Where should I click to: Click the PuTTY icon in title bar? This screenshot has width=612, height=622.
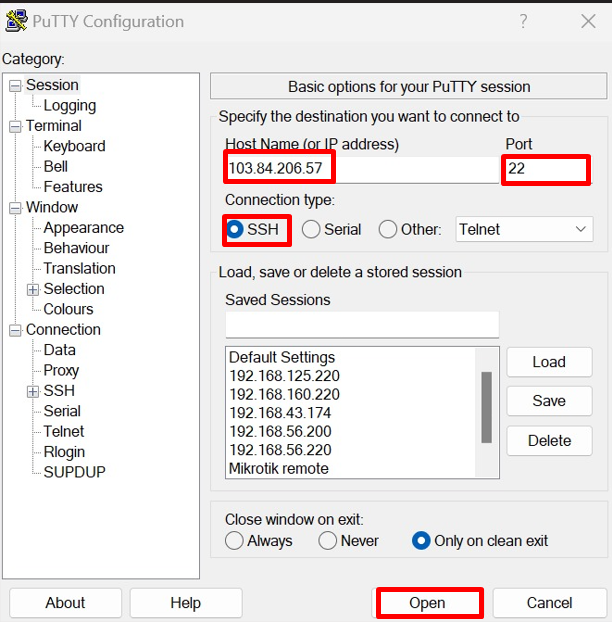[16, 21]
